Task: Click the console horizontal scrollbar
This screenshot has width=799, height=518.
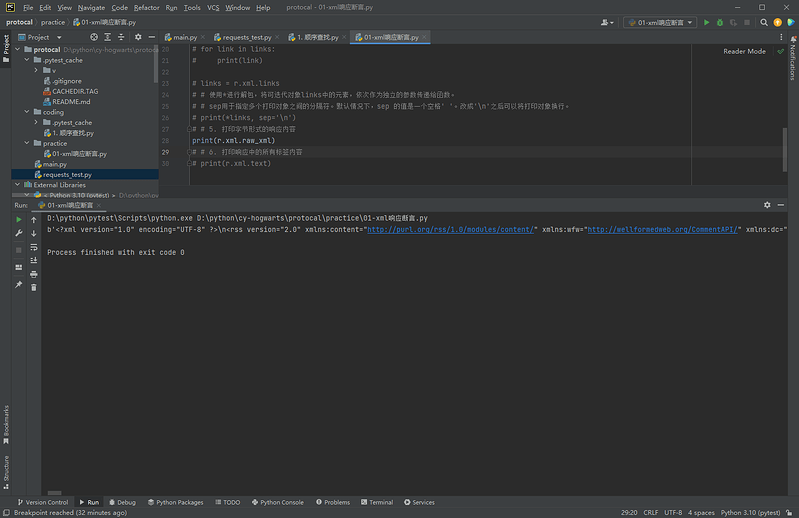Action: click(x=55, y=493)
